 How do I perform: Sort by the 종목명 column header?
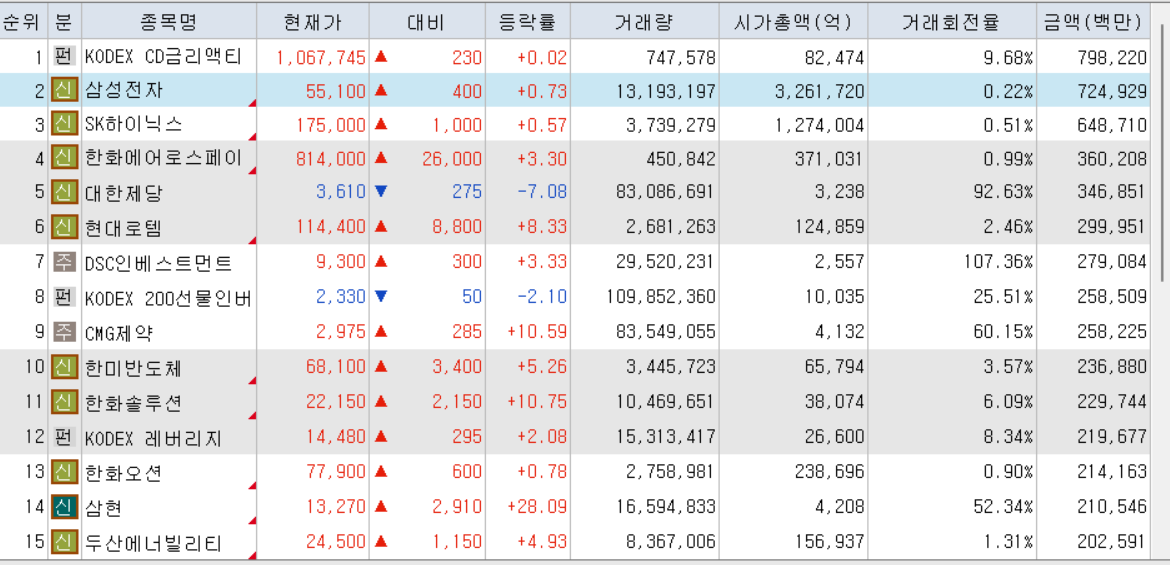(x=169, y=21)
